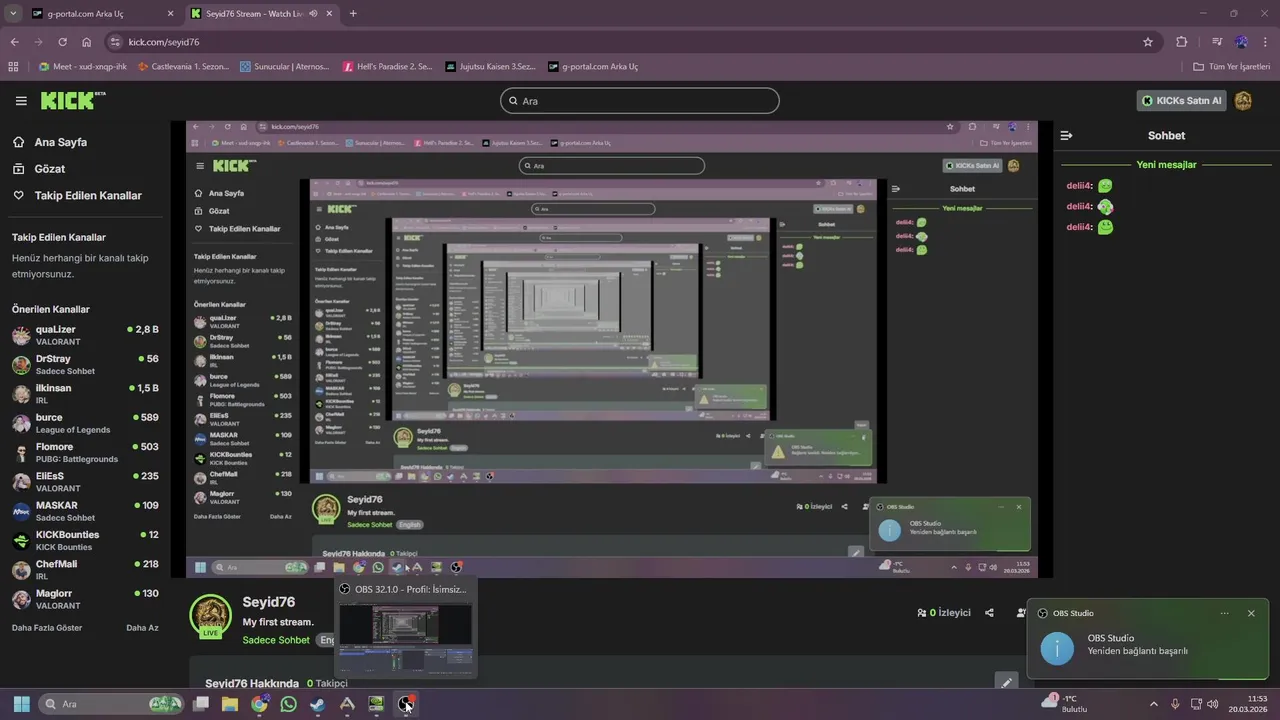Open the Castlevania 1. Sezon bookmark
1280x720 pixels.
pos(183,66)
